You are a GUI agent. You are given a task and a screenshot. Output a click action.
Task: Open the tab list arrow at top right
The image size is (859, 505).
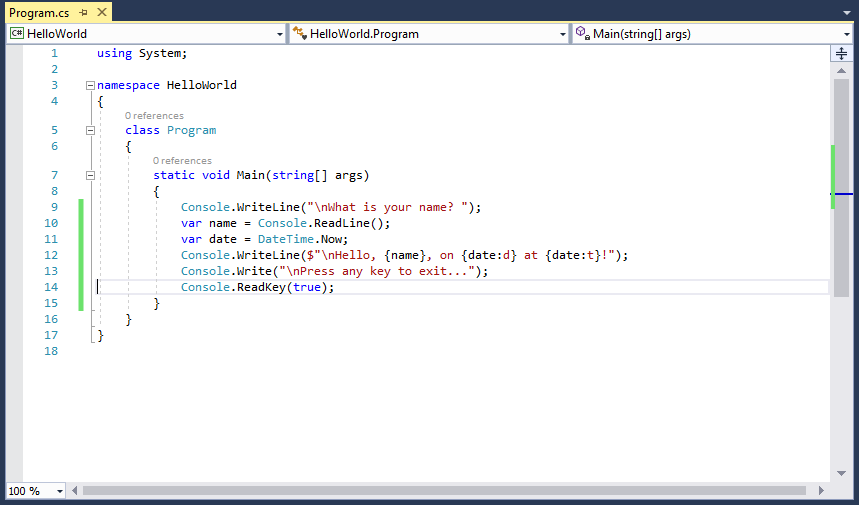pyautogui.click(x=847, y=13)
